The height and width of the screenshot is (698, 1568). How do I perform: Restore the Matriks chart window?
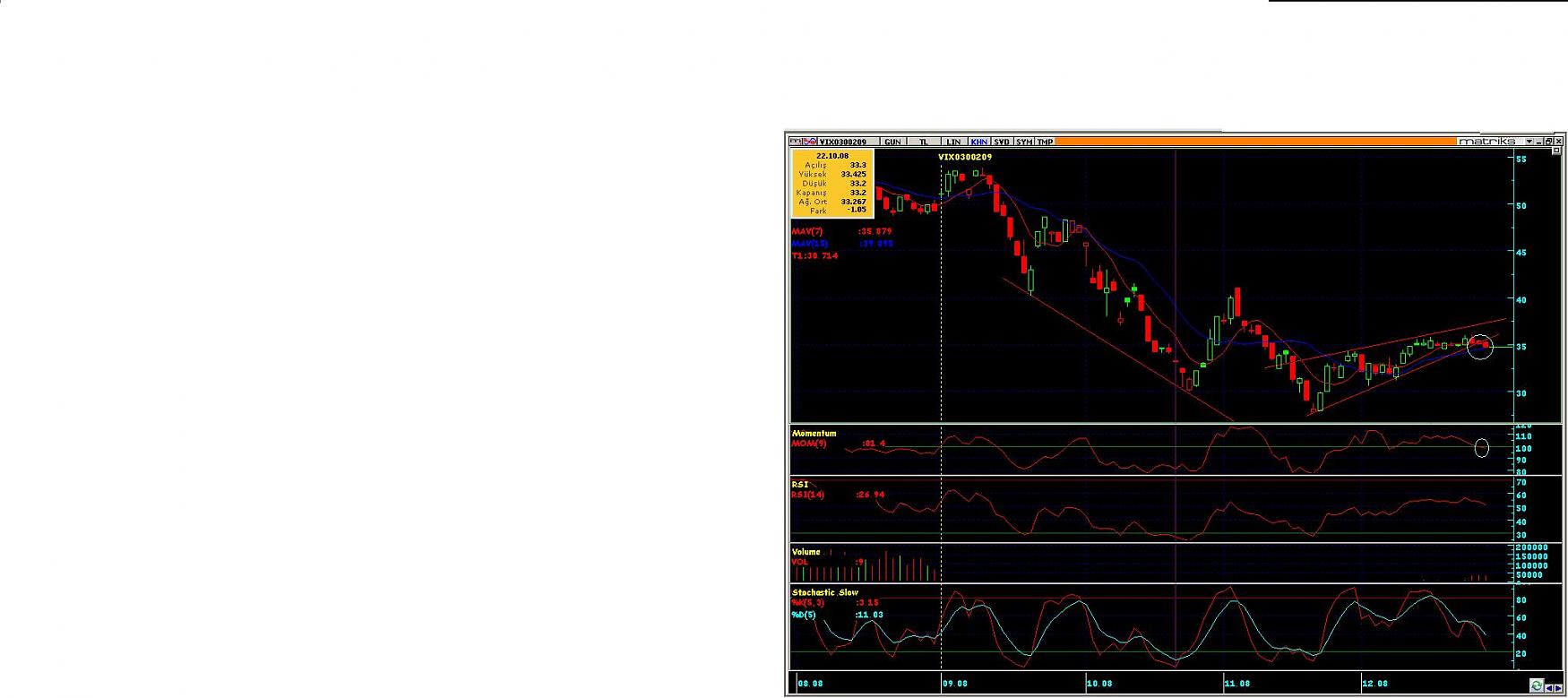1548,142
